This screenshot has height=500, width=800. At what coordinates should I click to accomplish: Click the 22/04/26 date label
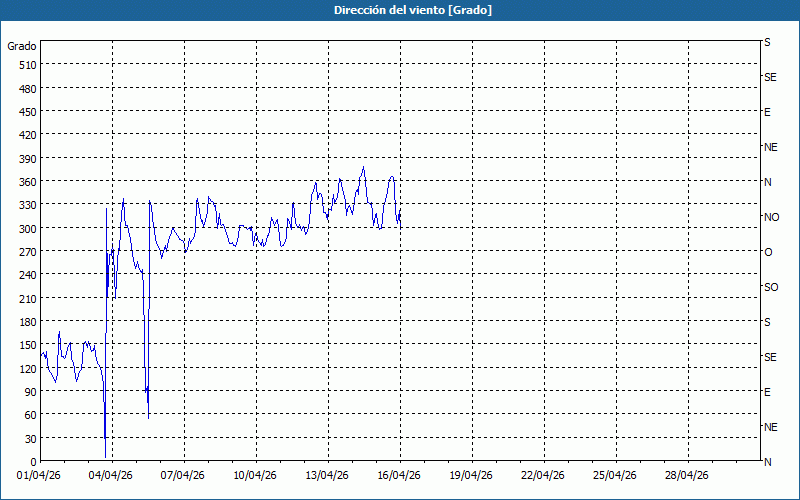tap(544, 476)
